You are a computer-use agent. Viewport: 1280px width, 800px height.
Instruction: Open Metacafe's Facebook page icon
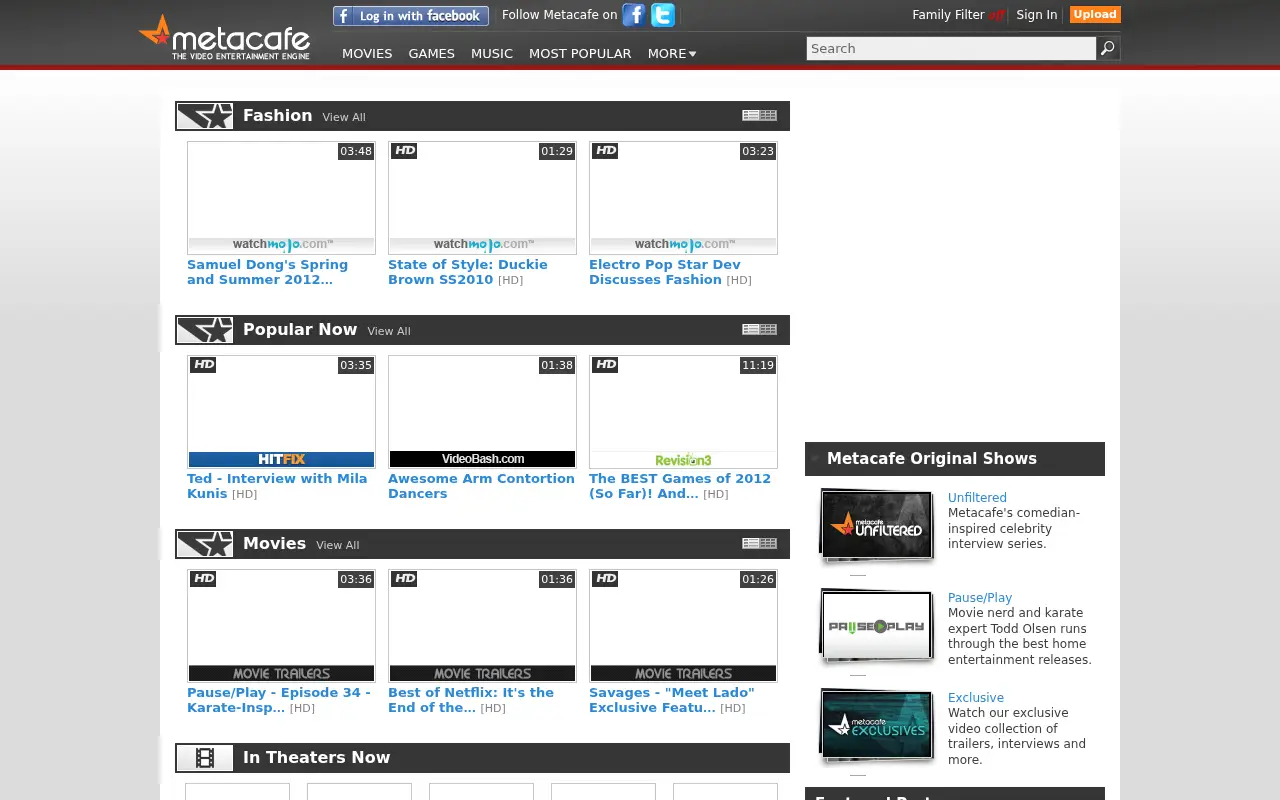[x=634, y=15]
